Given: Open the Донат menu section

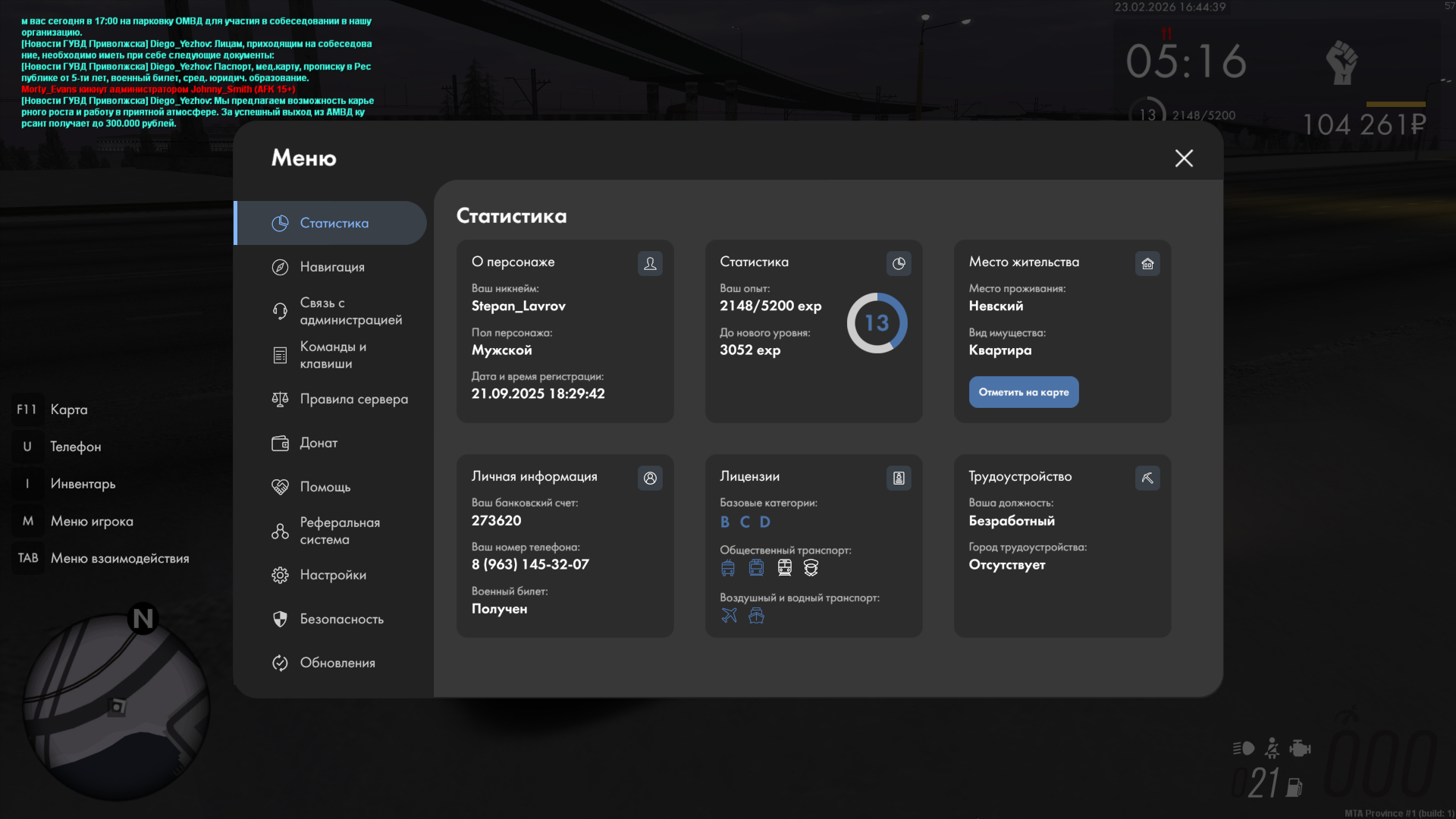Looking at the screenshot, I should pos(318,443).
